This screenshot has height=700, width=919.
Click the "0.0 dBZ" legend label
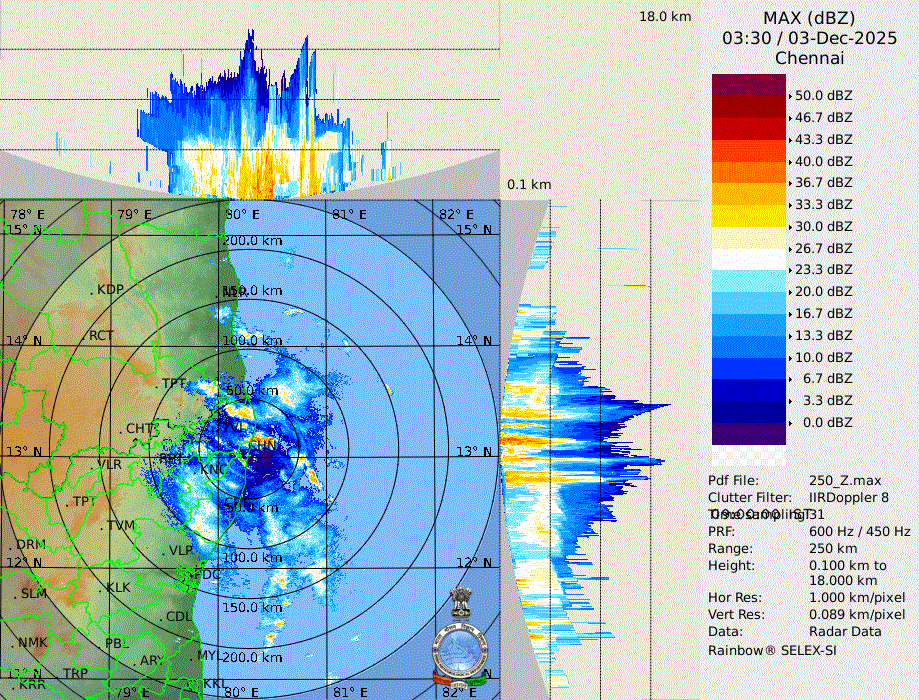[x=827, y=423]
